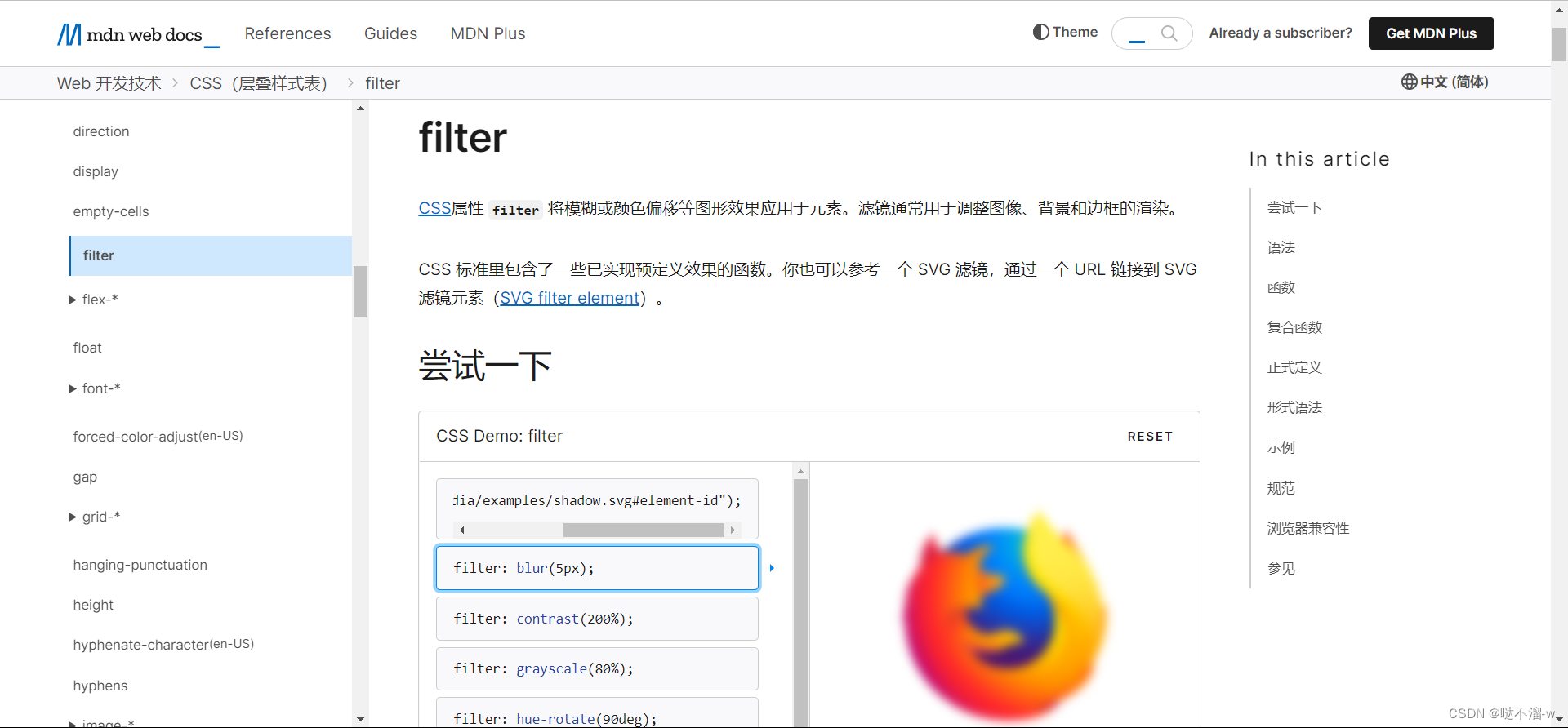
Task: Open the References menu
Action: point(287,33)
